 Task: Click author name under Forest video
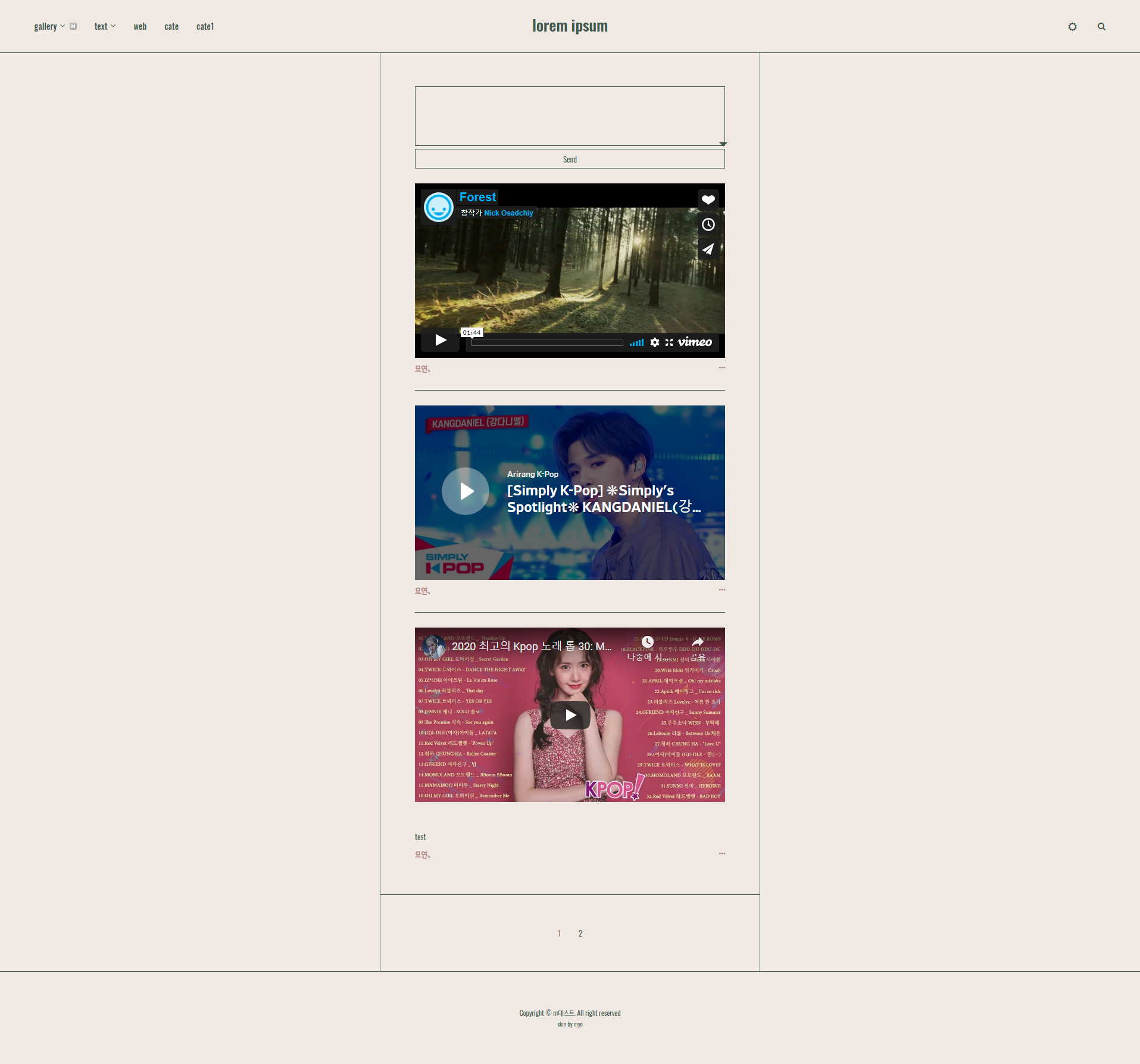423,369
